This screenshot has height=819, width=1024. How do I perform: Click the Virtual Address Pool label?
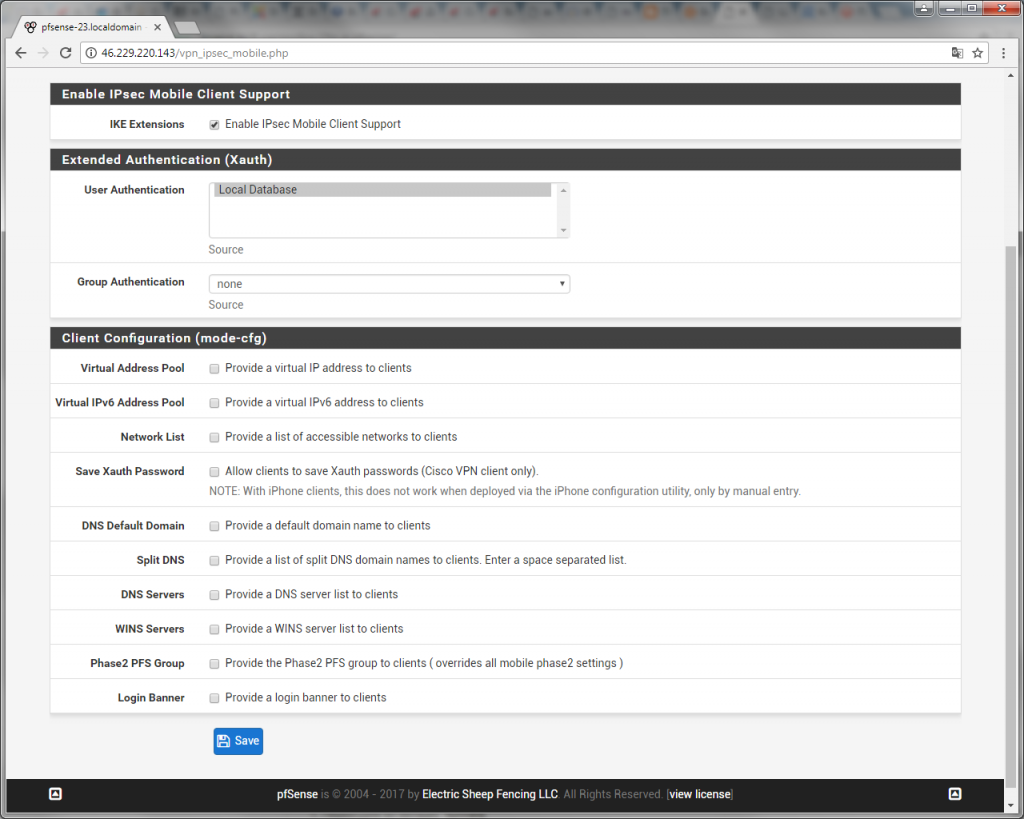(133, 368)
